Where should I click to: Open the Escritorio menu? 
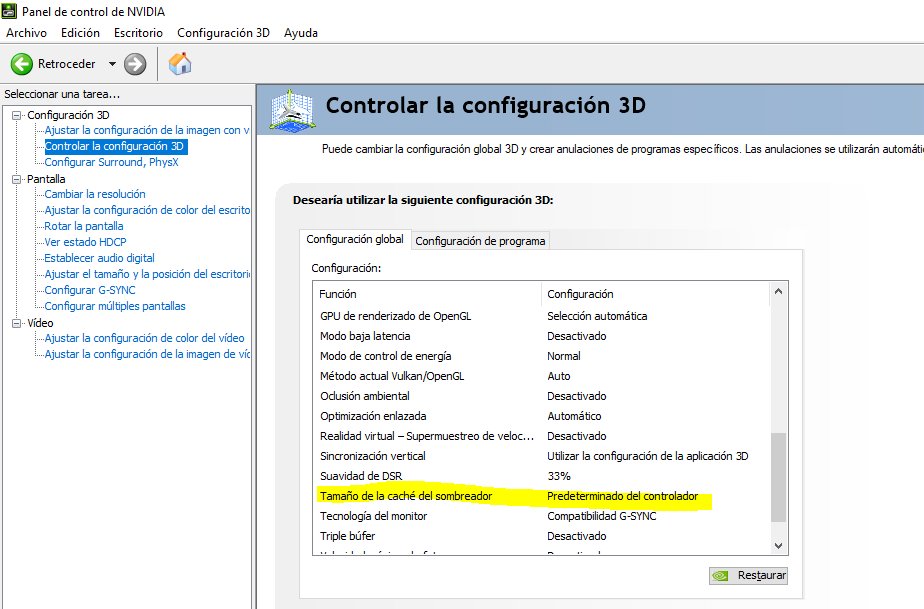(x=138, y=33)
